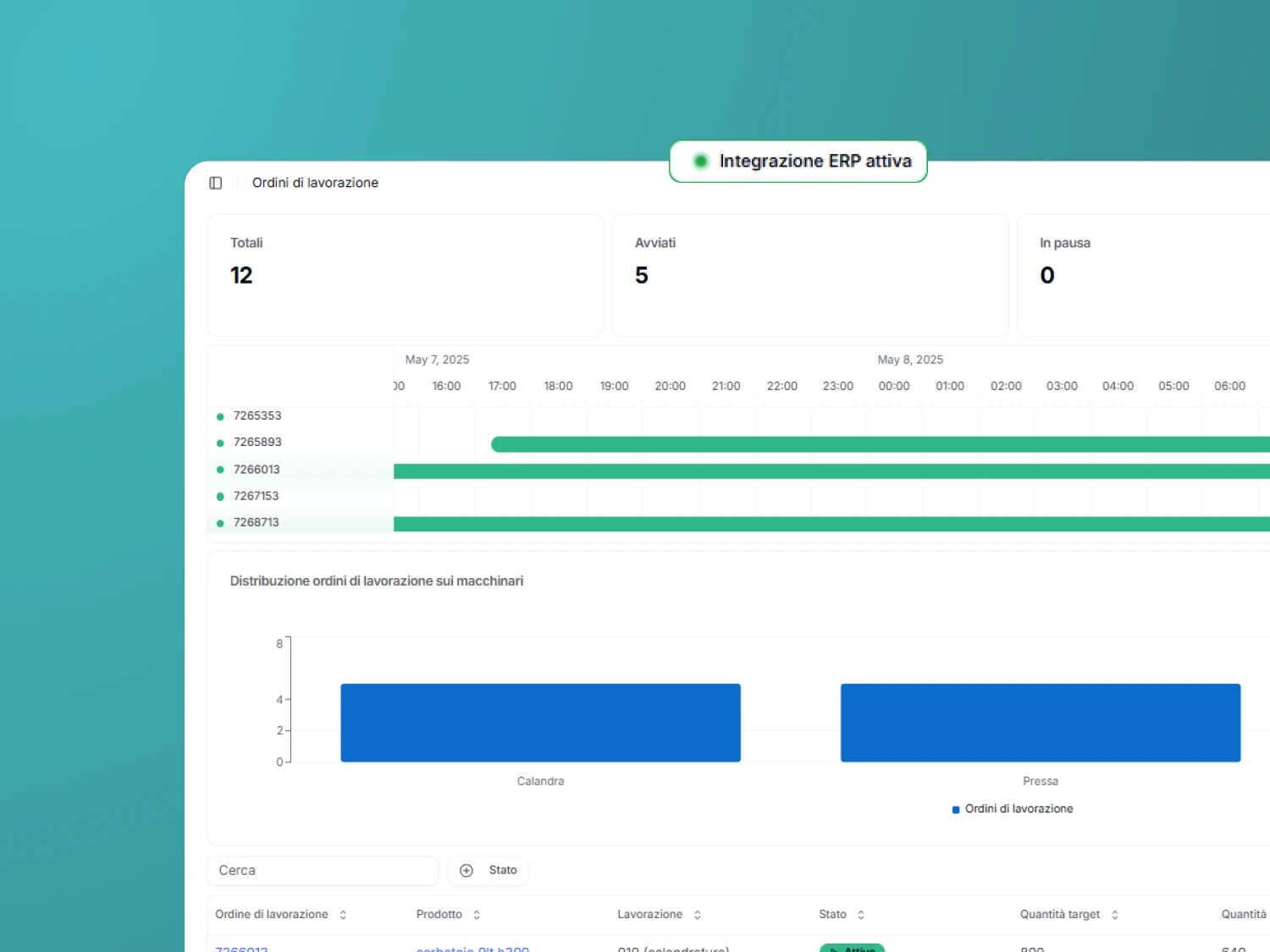Click the Gantt bar for order 7266013

pyautogui.click(x=831, y=471)
